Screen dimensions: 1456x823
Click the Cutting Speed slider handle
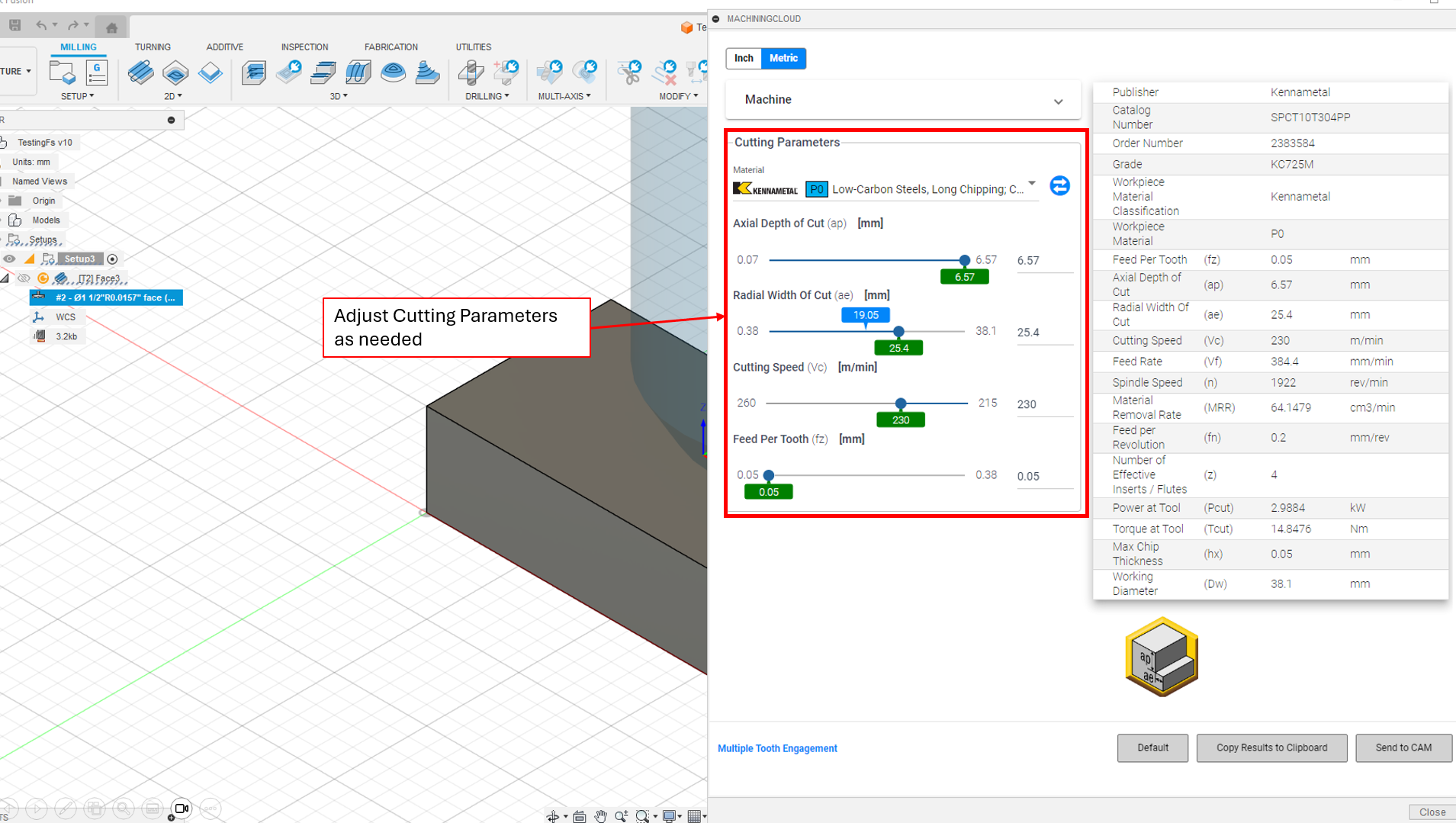[901, 403]
